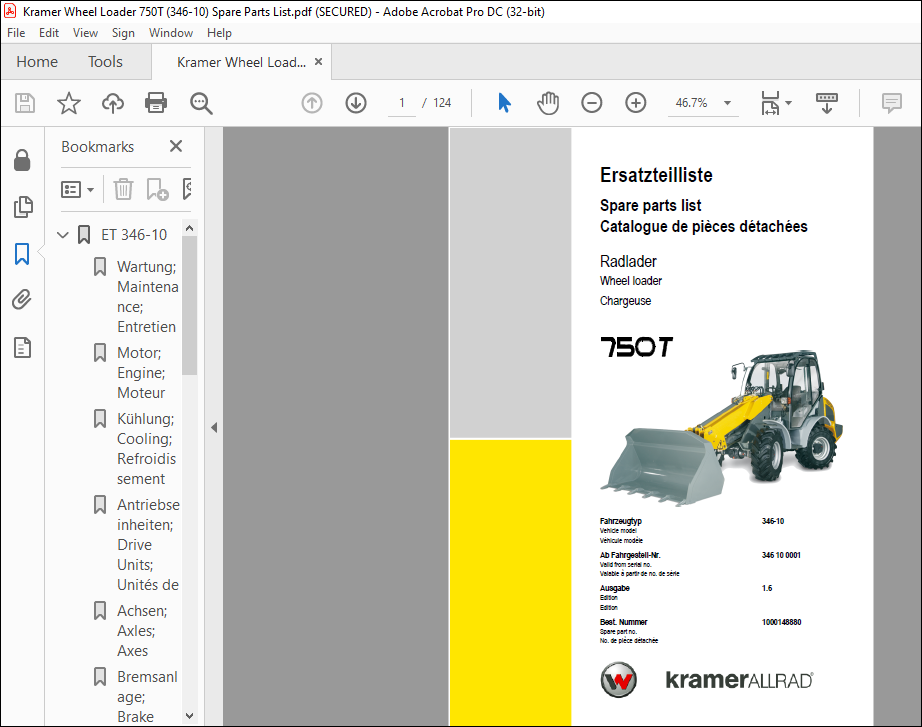Open the Find text search tool
Screen dimensions: 922x727
click(x=201, y=103)
